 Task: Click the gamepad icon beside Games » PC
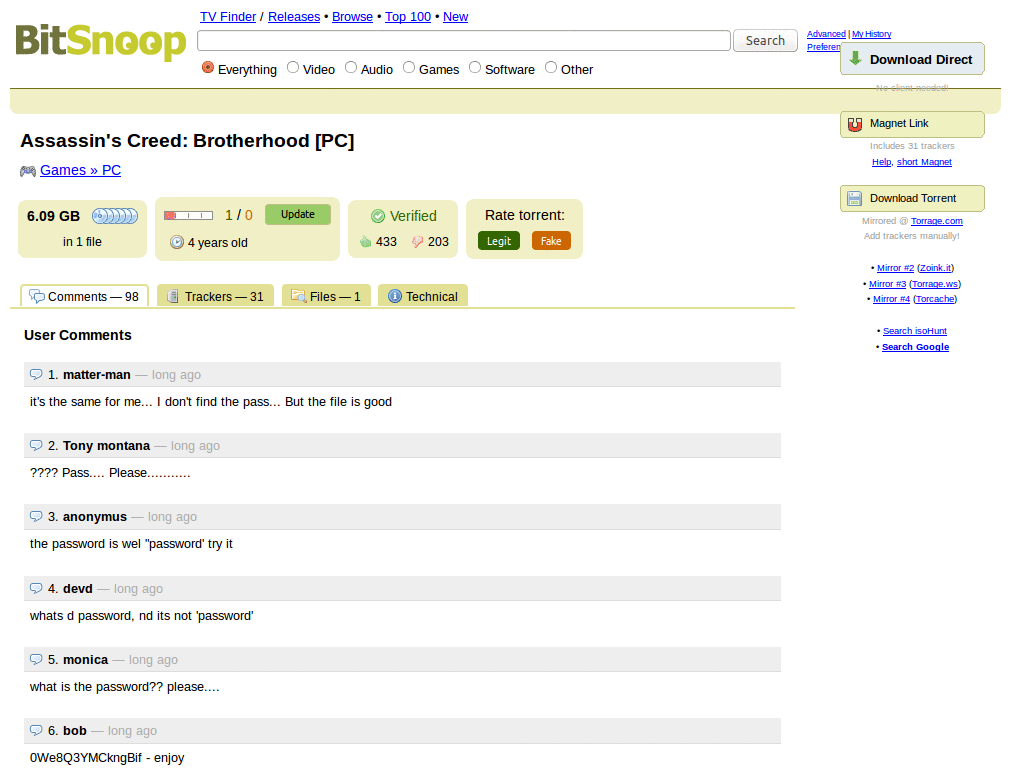(27, 171)
